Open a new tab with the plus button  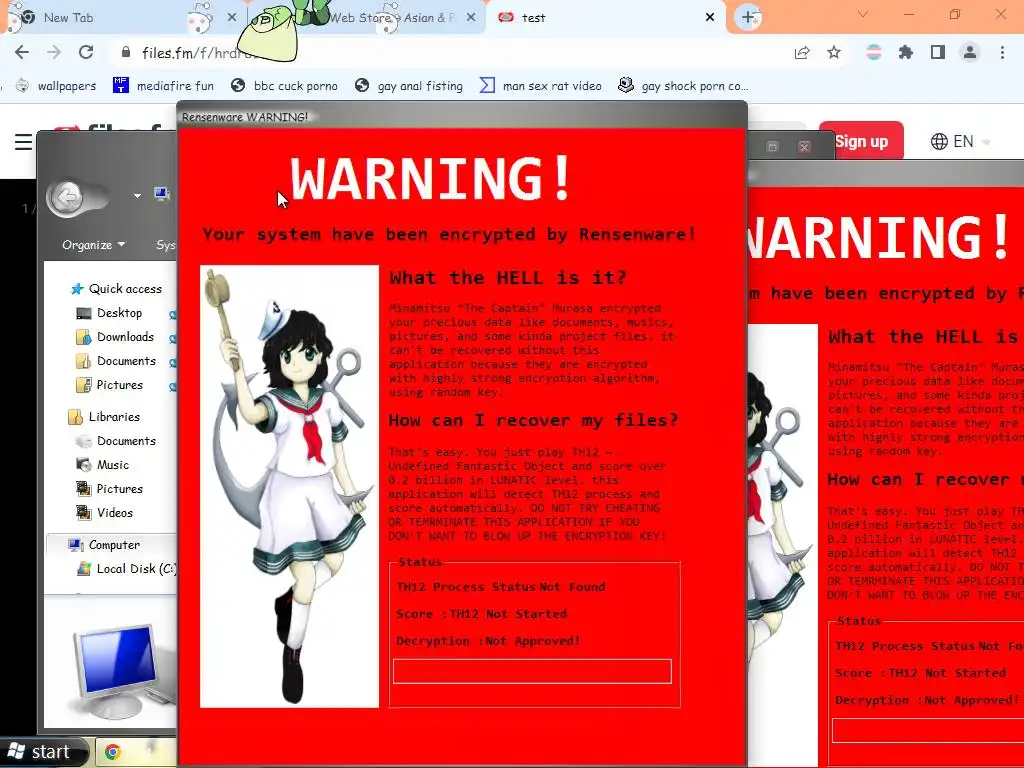748,18
